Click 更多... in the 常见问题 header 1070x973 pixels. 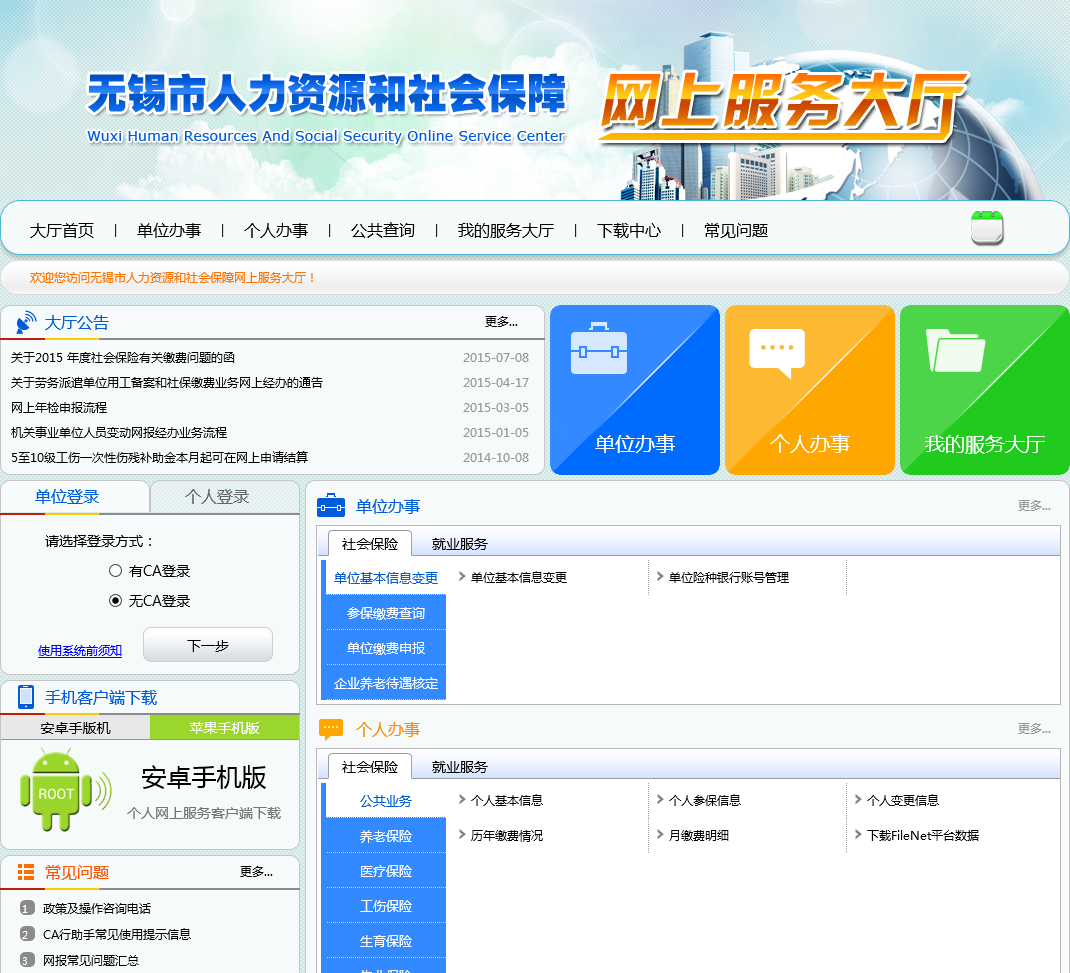pyautogui.click(x=256, y=871)
